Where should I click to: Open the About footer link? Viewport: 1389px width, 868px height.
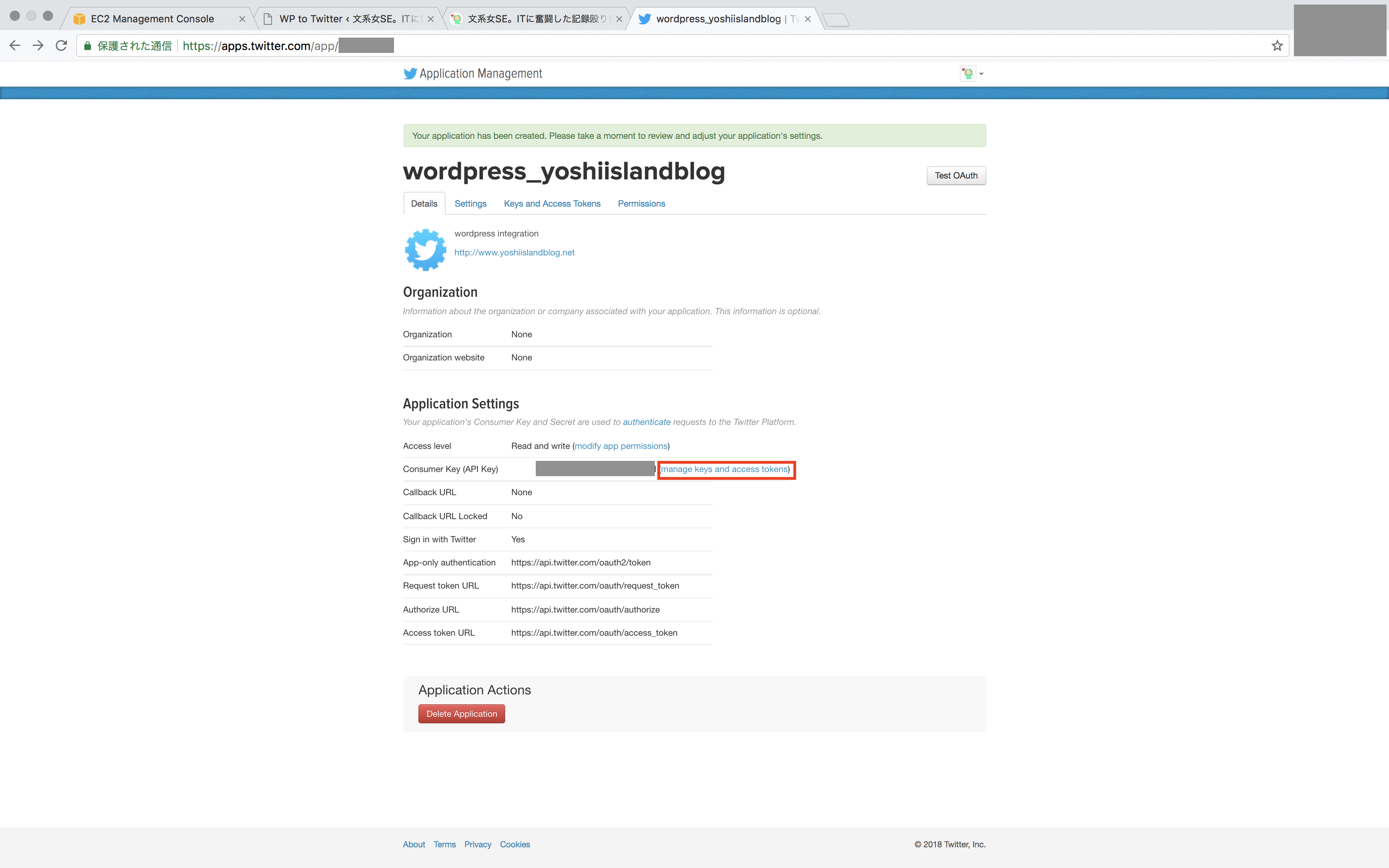414,844
